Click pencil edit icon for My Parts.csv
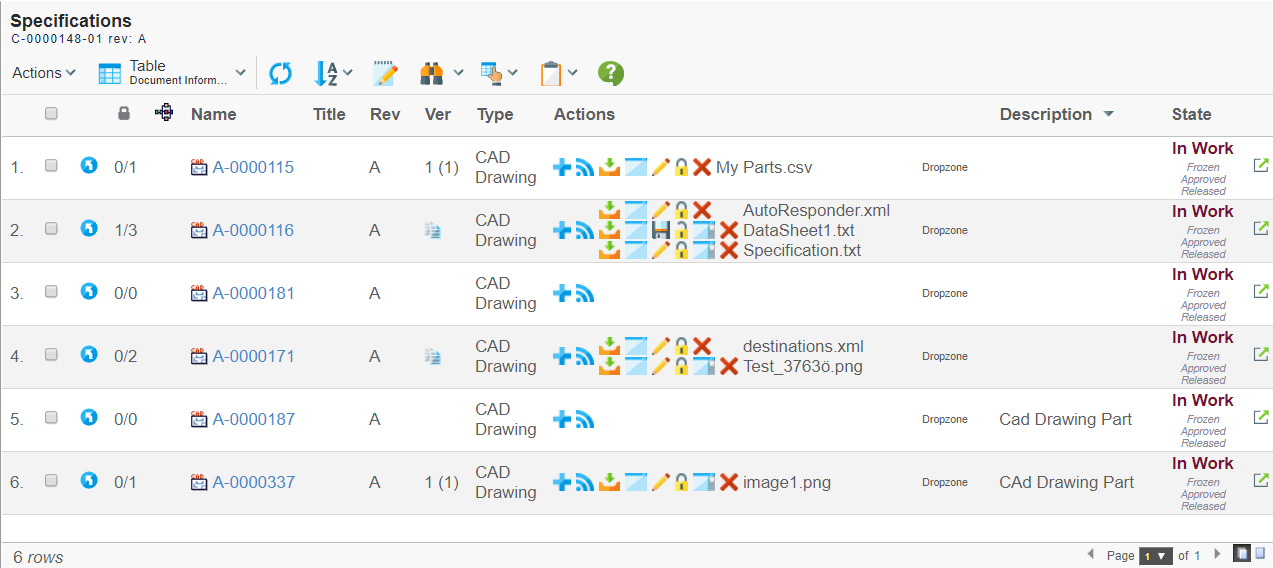The height and width of the screenshot is (568, 1273). point(660,167)
